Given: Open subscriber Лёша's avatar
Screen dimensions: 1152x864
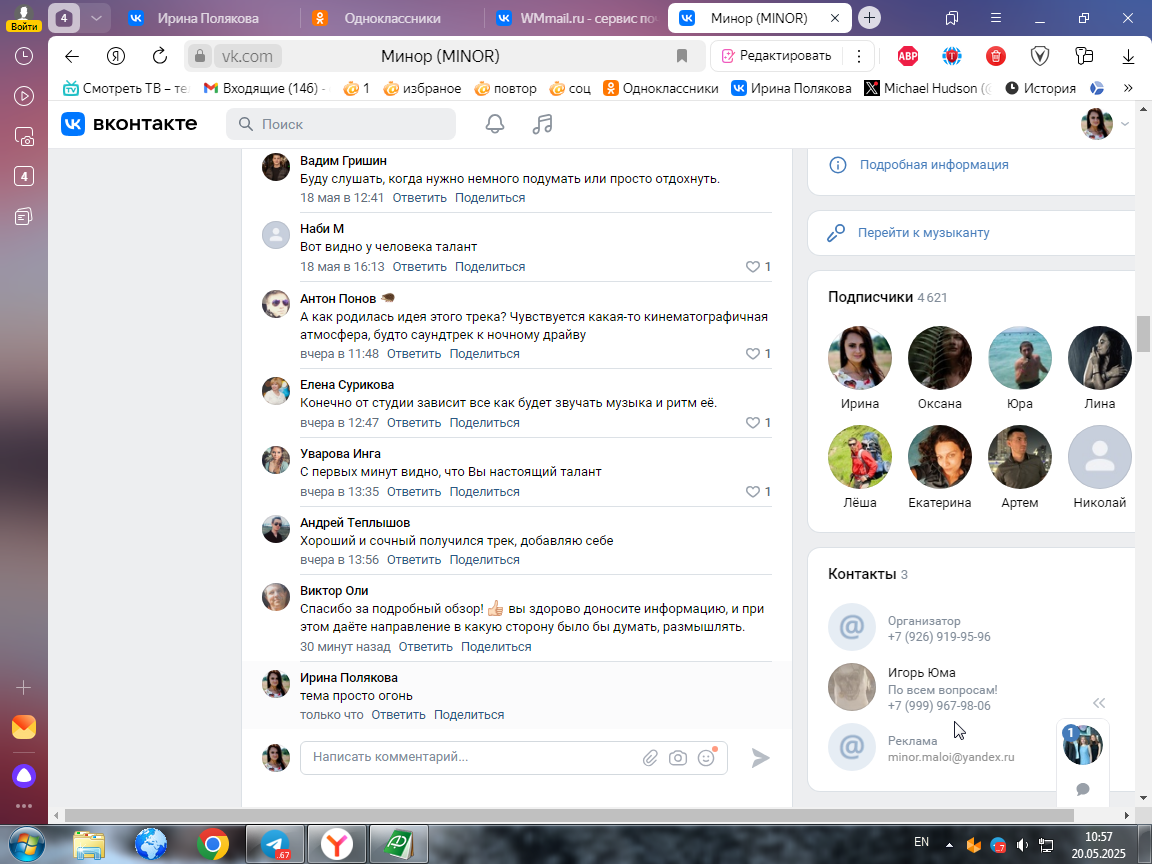Looking at the screenshot, I should (860, 457).
